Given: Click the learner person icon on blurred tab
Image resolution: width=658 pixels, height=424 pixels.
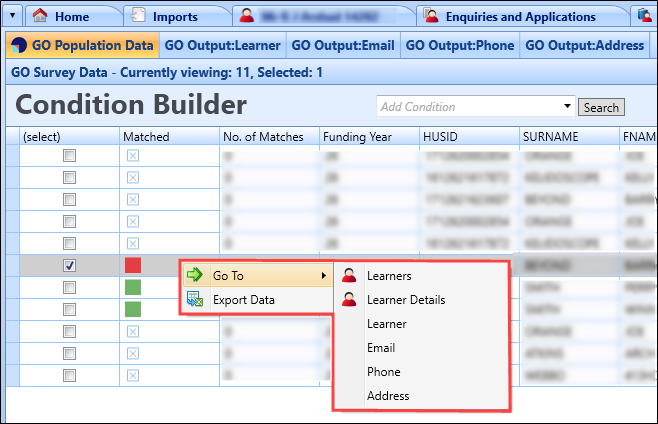Looking at the screenshot, I should click(x=247, y=16).
